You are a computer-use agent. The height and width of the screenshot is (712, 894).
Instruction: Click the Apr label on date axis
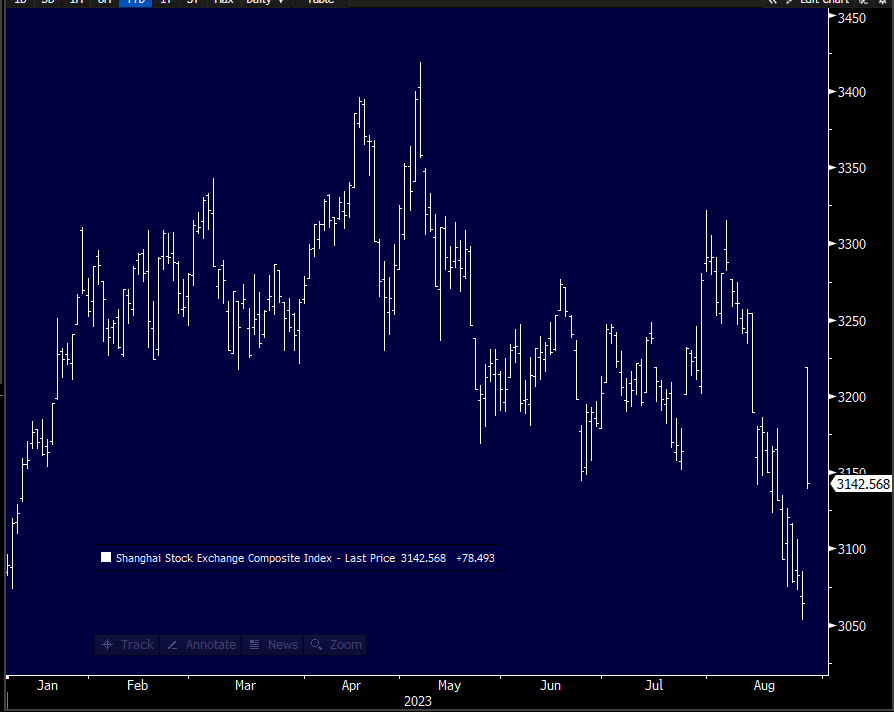351,685
